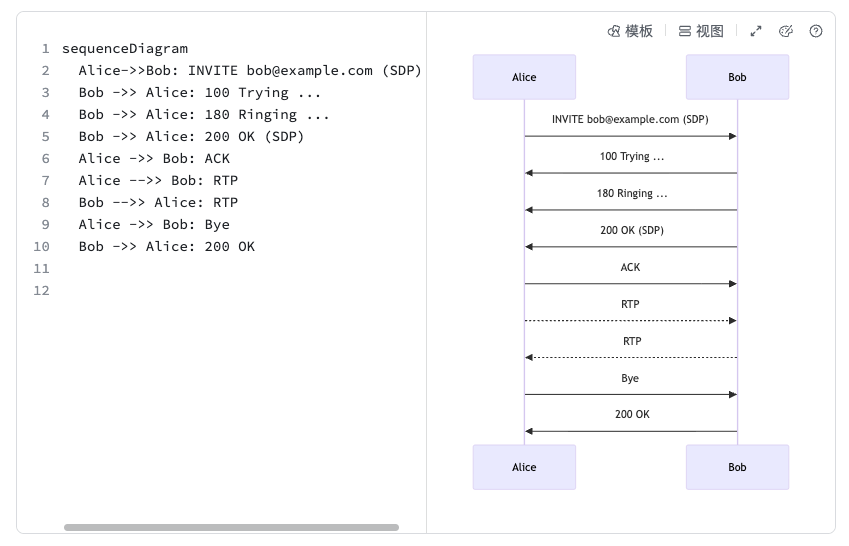Place cursor on the 'Alice ->> Bob: Bye' line
The image size is (849, 546).
point(154,224)
